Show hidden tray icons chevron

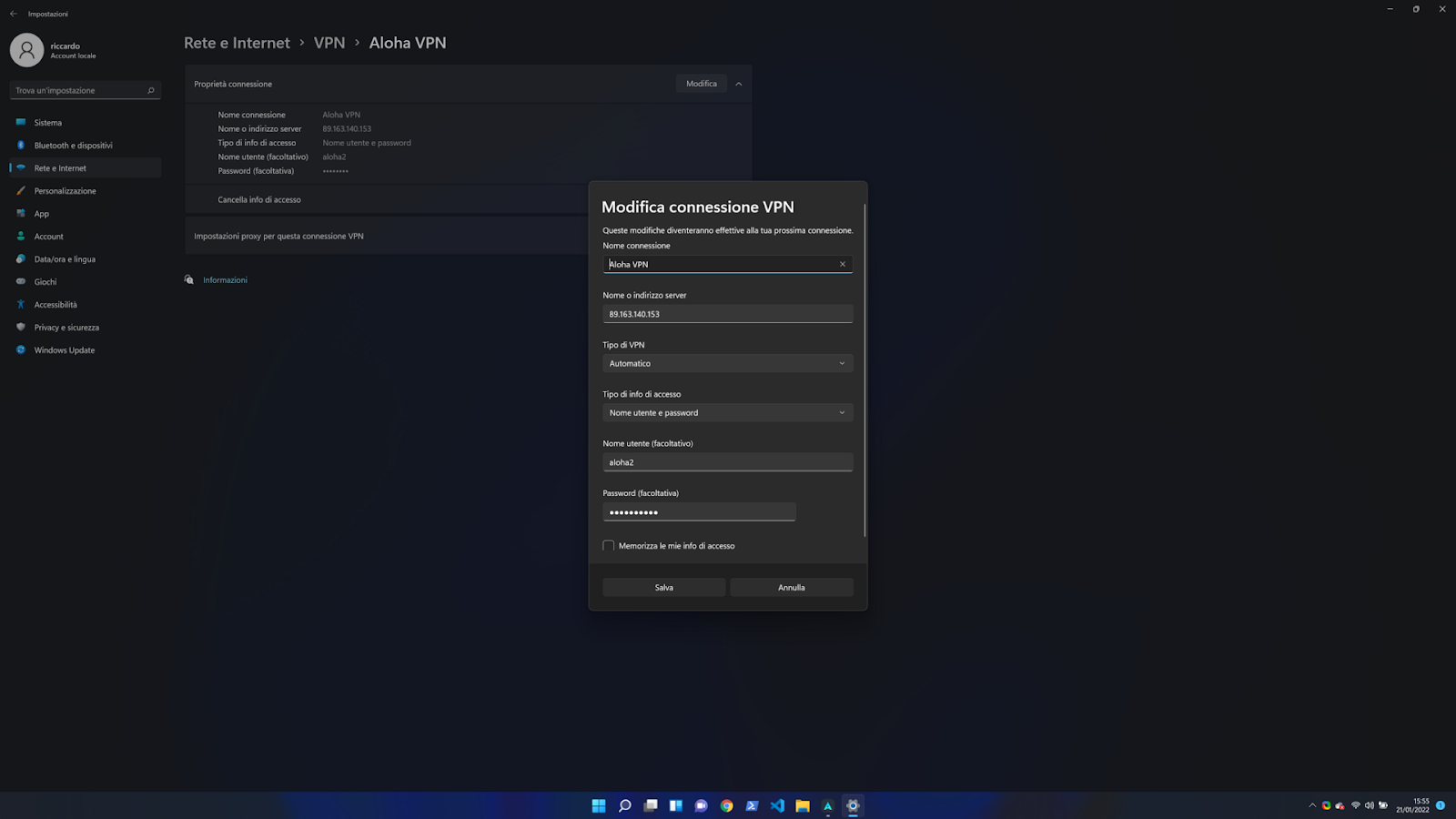point(1312,805)
